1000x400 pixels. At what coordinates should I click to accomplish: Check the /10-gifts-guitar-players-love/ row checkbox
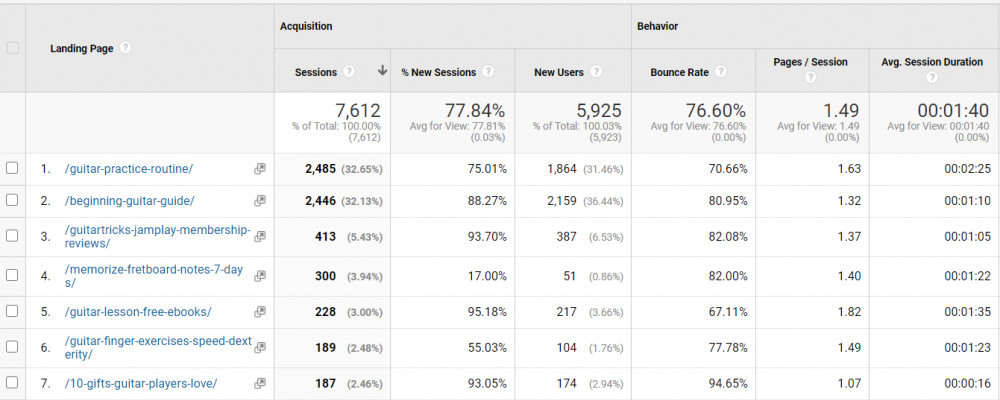pos(12,383)
